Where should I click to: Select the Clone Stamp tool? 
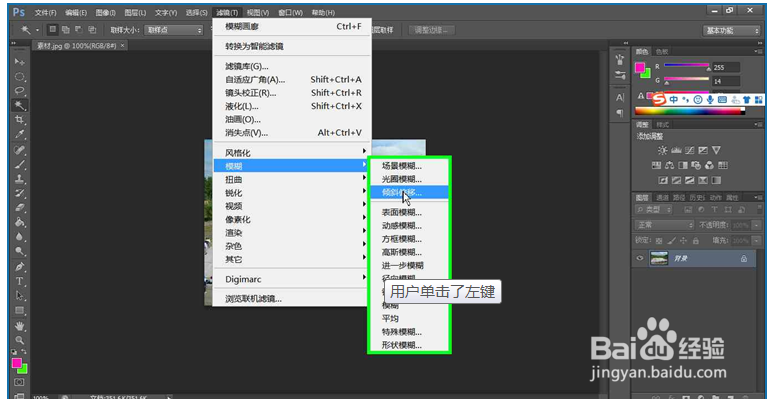(x=20, y=179)
